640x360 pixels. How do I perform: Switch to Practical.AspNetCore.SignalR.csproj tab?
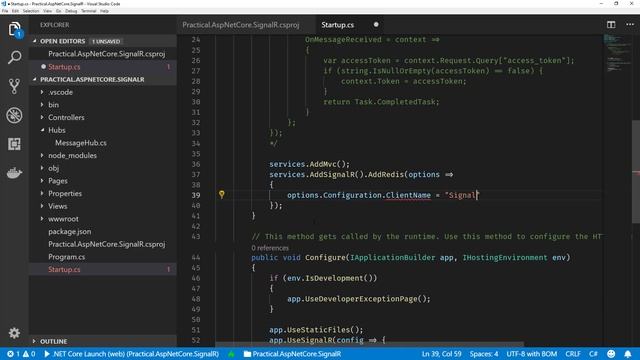click(241, 25)
